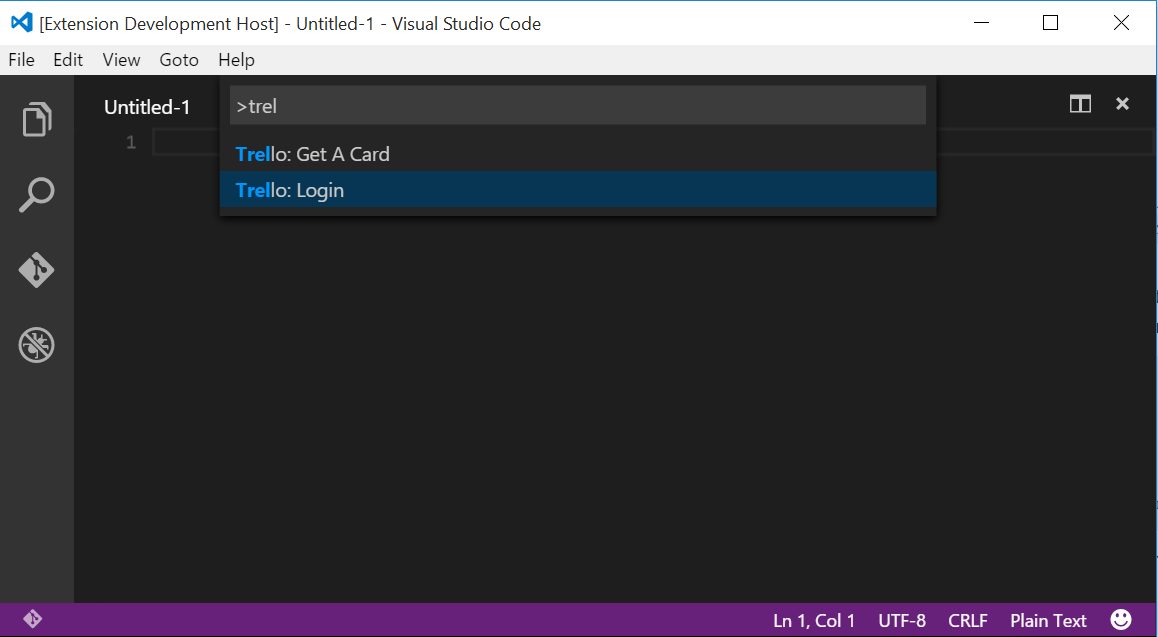Click the Git icon in status bar

click(x=32, y=619)
